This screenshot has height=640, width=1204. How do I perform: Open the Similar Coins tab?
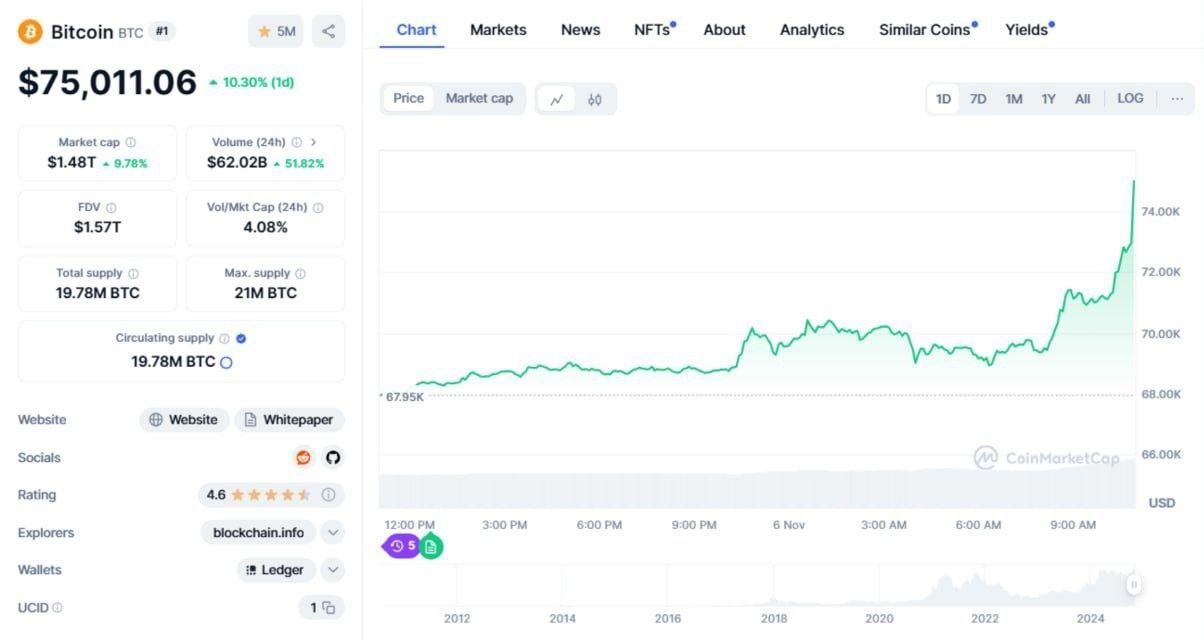click(927, 30)
